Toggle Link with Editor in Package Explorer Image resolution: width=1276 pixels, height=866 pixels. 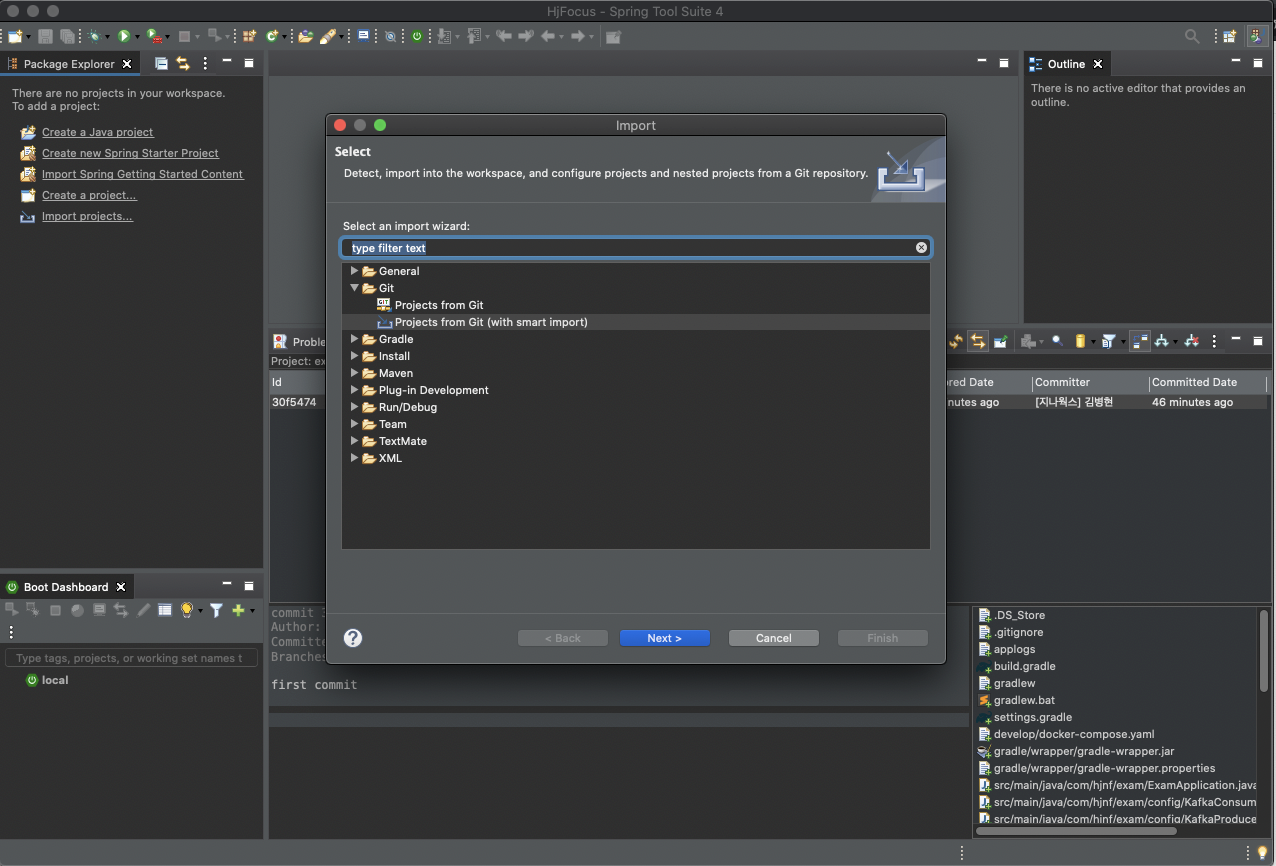(183, 63)
